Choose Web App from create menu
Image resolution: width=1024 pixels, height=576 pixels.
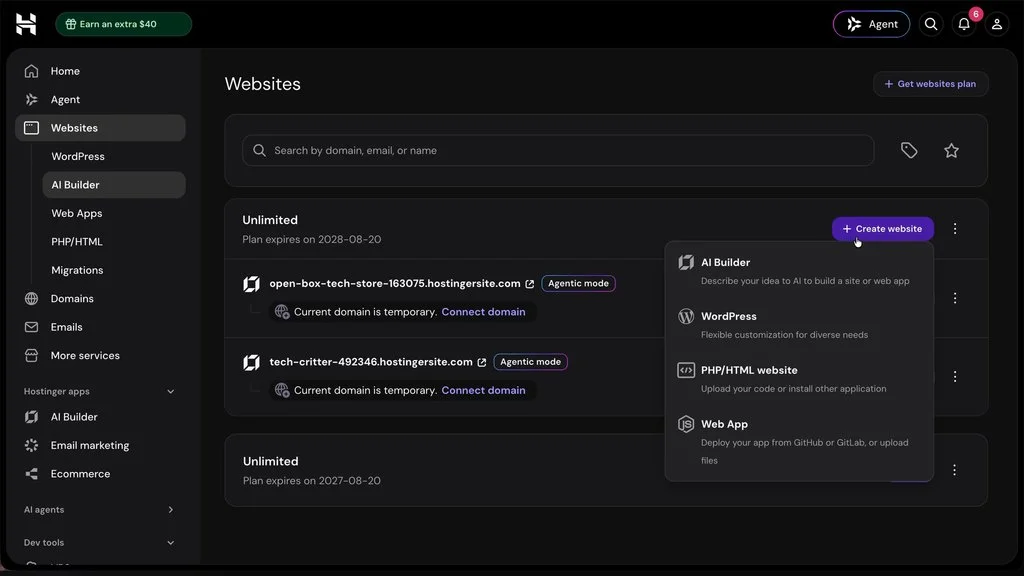pos(799,441)
